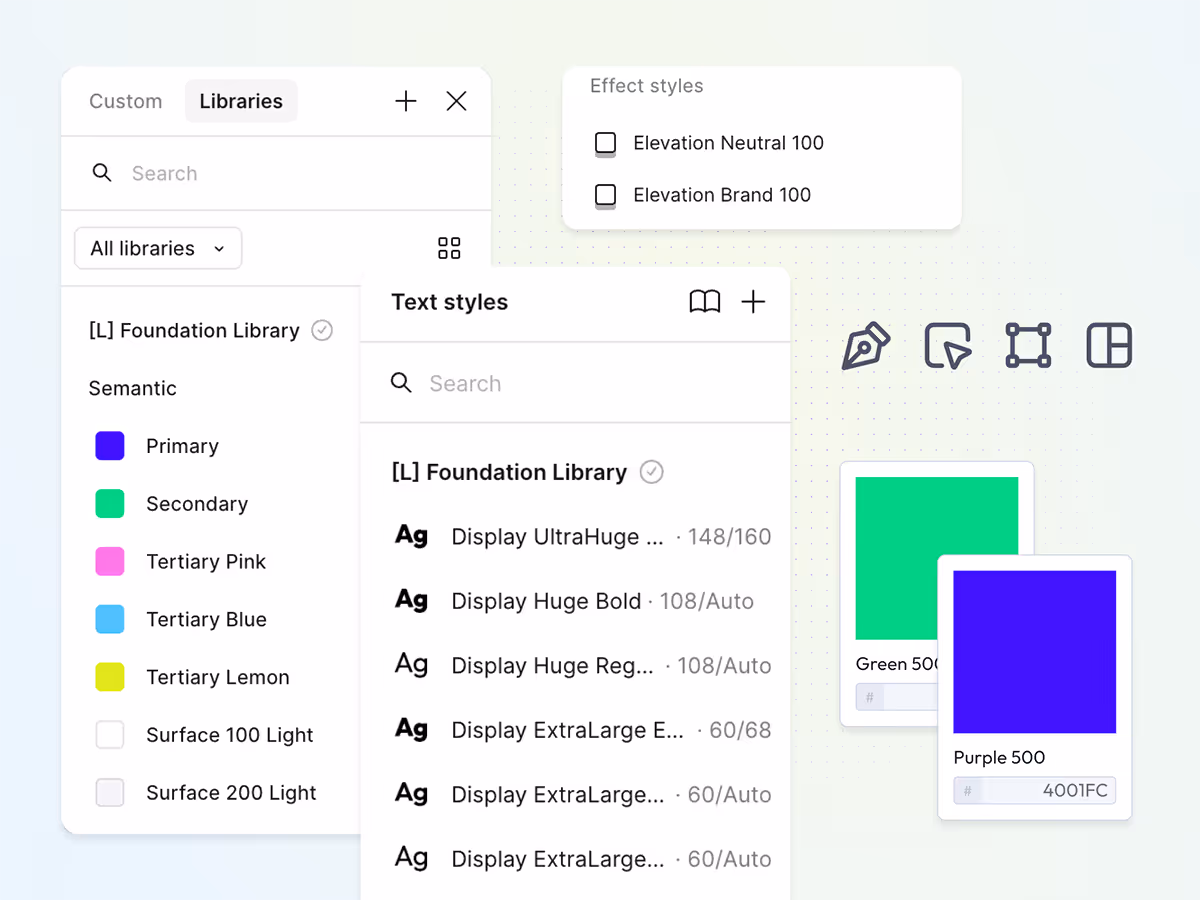Click the Green 500 hex field
Viewport: 1200px width, 900px height.
point(897,697)
